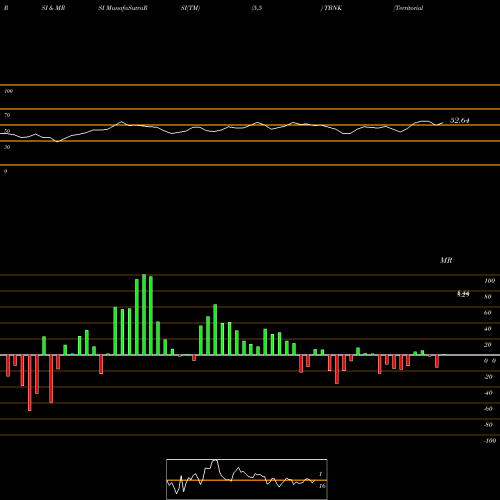The height and width of the screenshot is (500, 500).
Task: Click the MR zero-line label '0 0'
Action: (x=490, y=361)
